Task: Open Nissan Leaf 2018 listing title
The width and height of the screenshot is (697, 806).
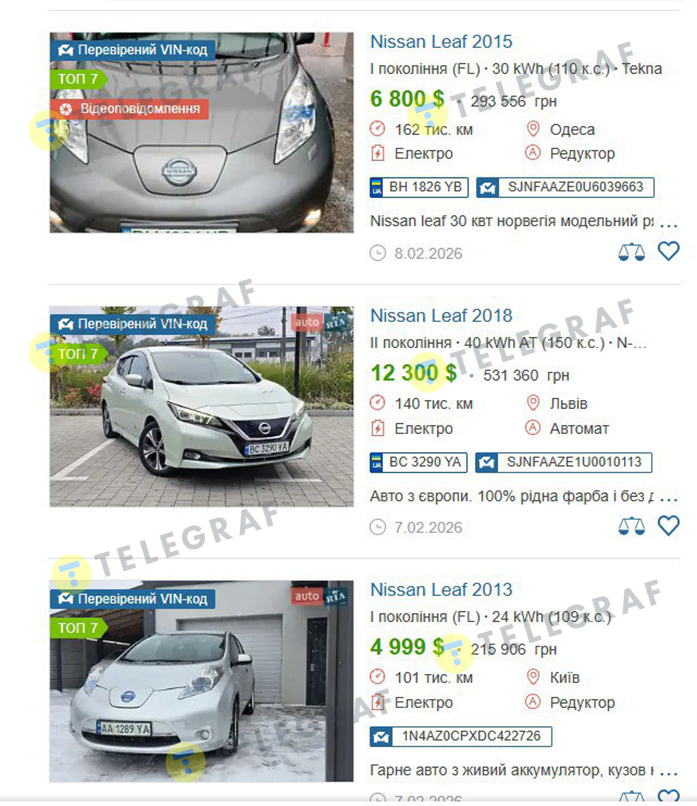Action: [x=441, y=316]
